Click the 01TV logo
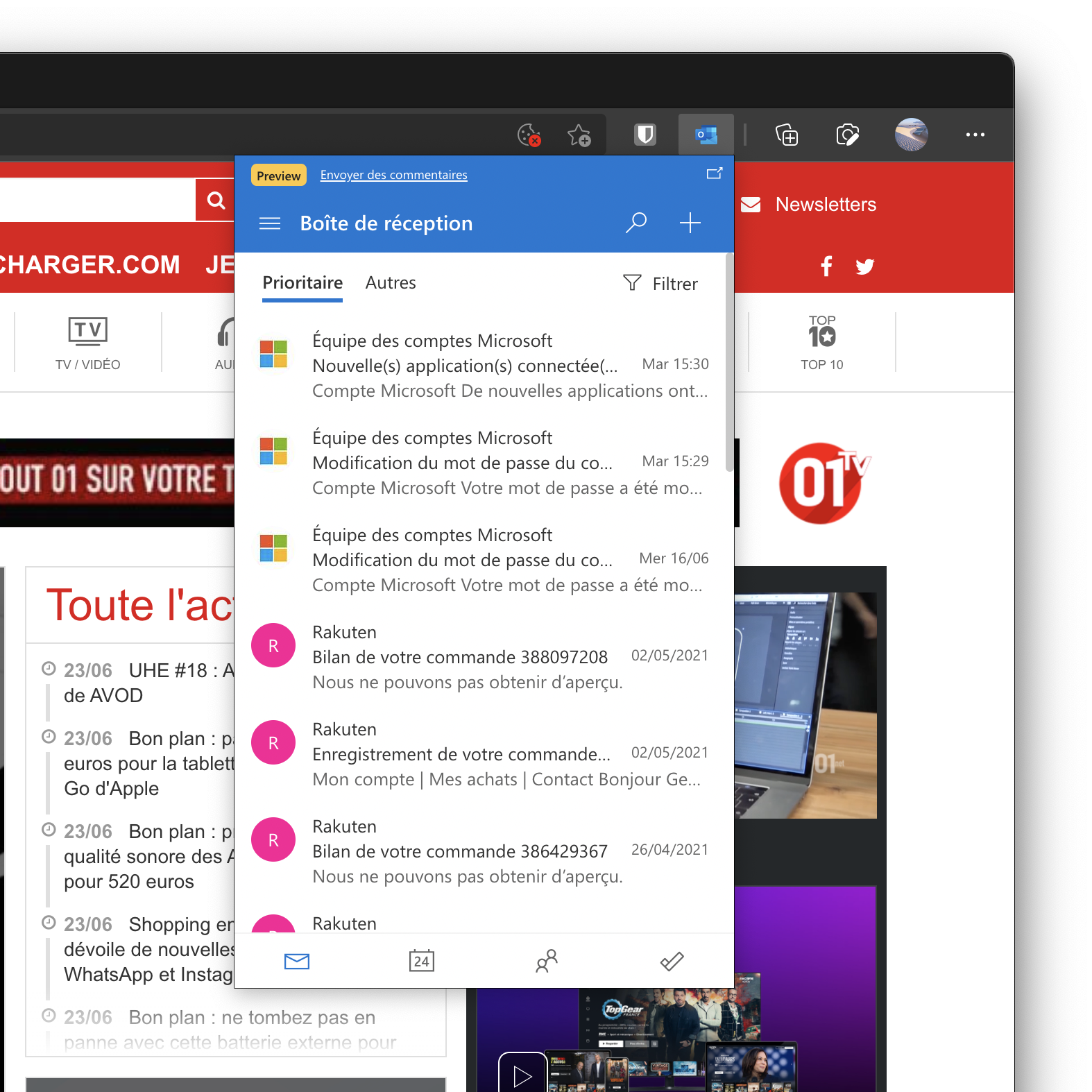Screen dimensions: 1092x1092 [824, 484]
